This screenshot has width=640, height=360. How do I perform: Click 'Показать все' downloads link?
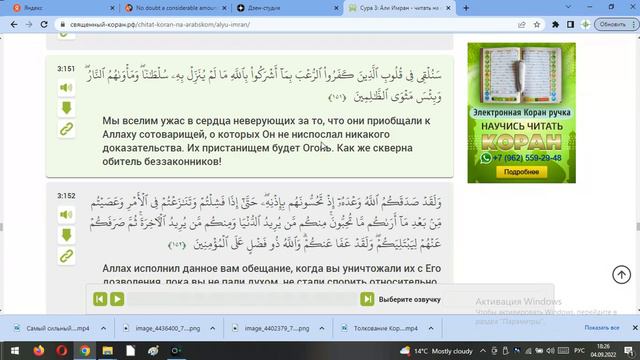pyautogui.click(x=602, y=328)
